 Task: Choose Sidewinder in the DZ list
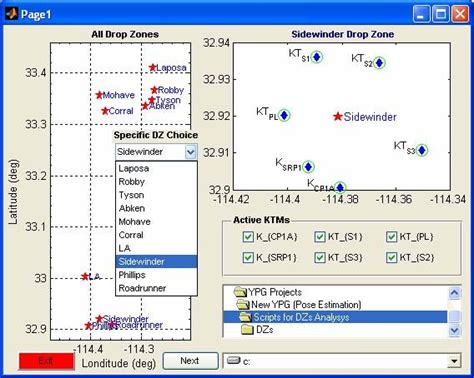[156, 262]
